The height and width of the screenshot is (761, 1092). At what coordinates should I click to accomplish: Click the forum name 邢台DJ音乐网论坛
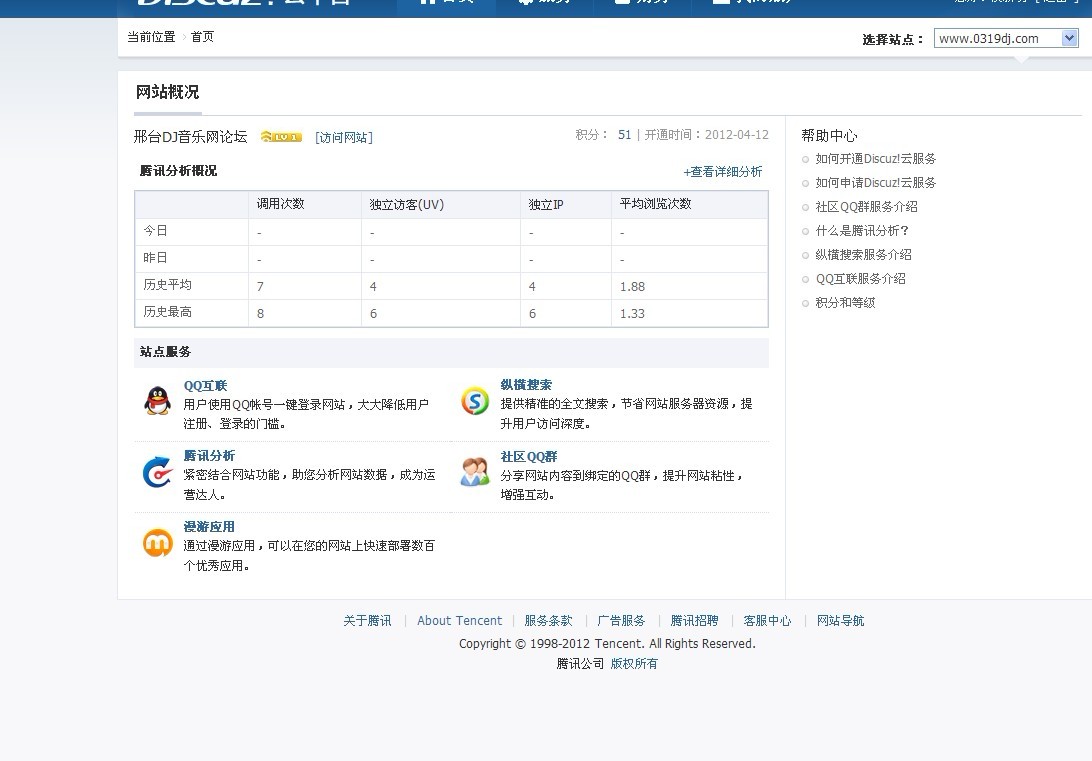[x=190, y=137]
